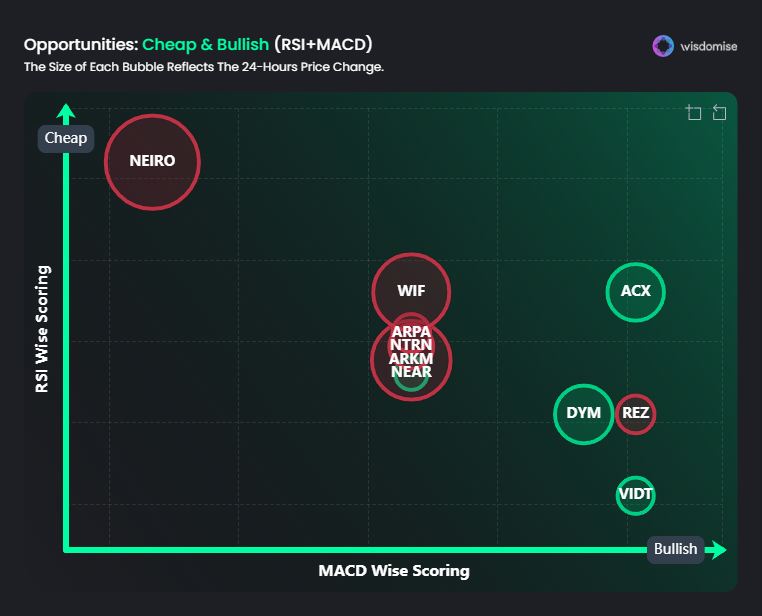This screenshot has height=616, width=762.
Task: Click the zoom area select icon
Action: click(693, 112)
